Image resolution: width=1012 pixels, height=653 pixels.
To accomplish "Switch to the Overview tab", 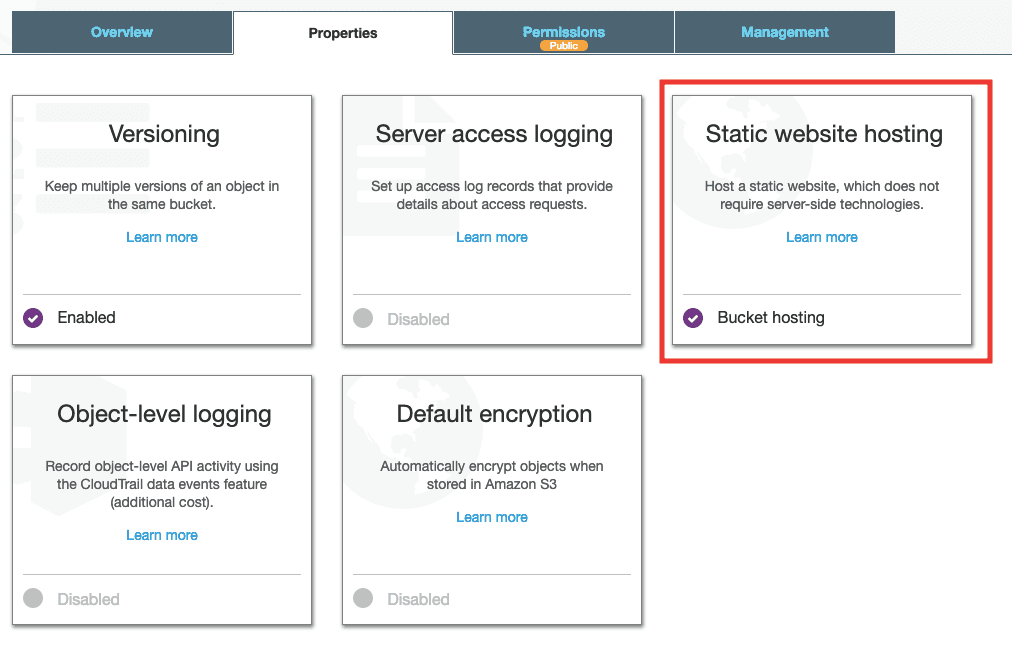I will pos(122,32).
